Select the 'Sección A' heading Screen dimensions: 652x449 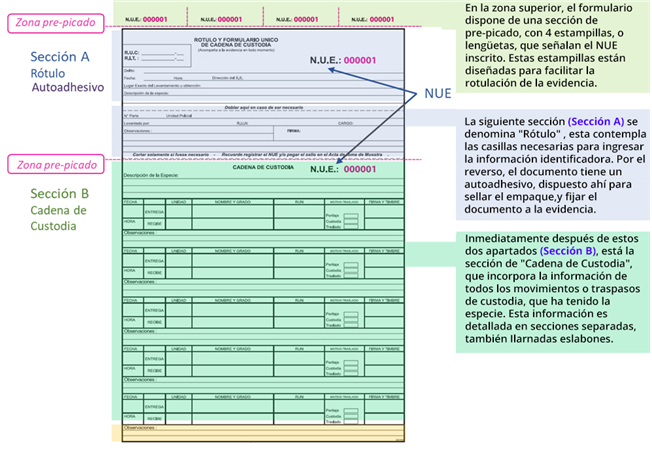tap(60, 57)
